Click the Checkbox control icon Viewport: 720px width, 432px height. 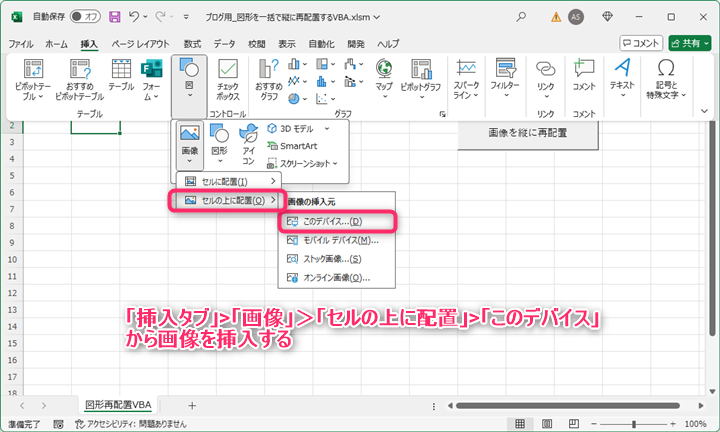pyautogui.click(x=227, y=78)
